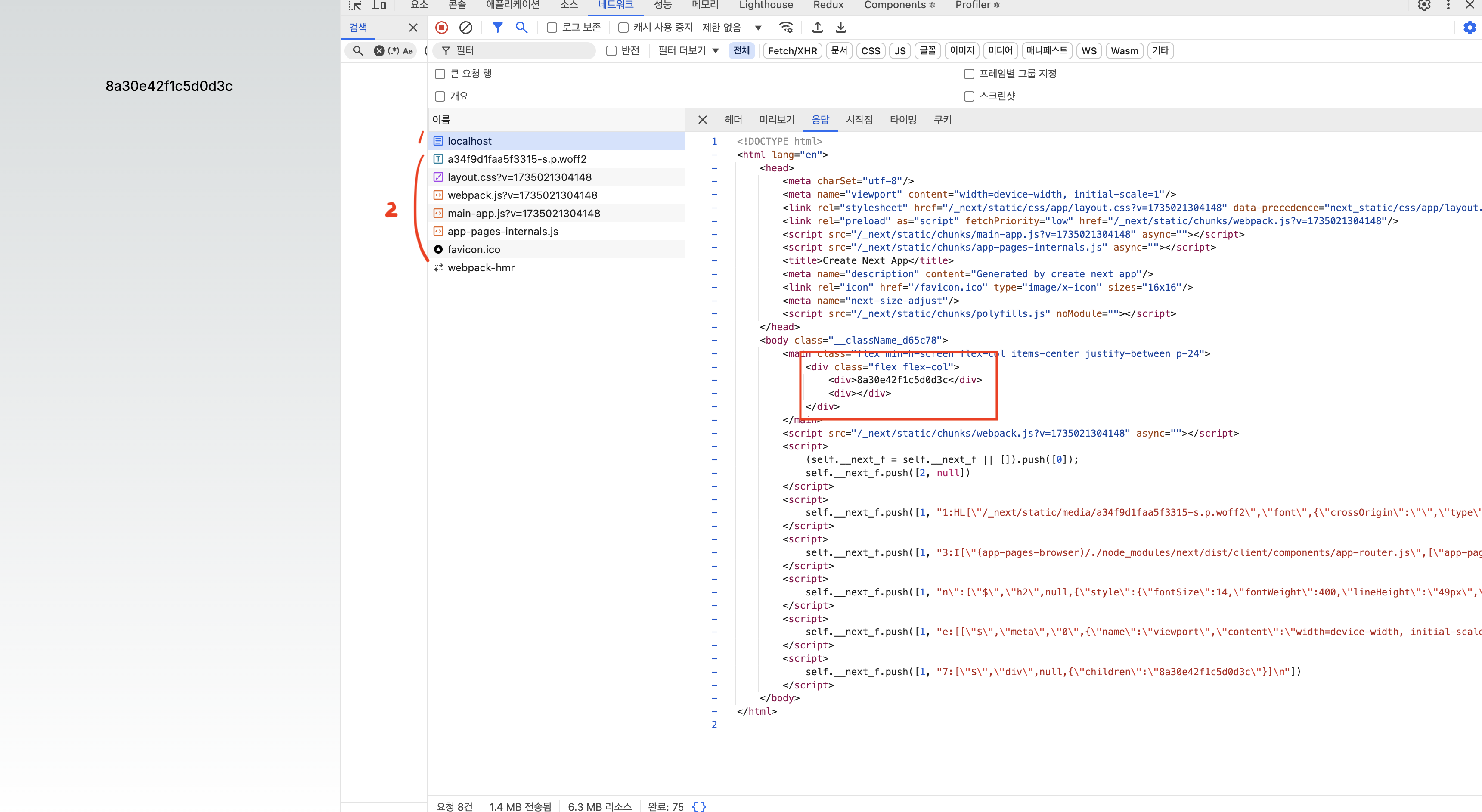1482x812 pixels.
Task: Select the favicon.ico request
Action: (474, 249)
